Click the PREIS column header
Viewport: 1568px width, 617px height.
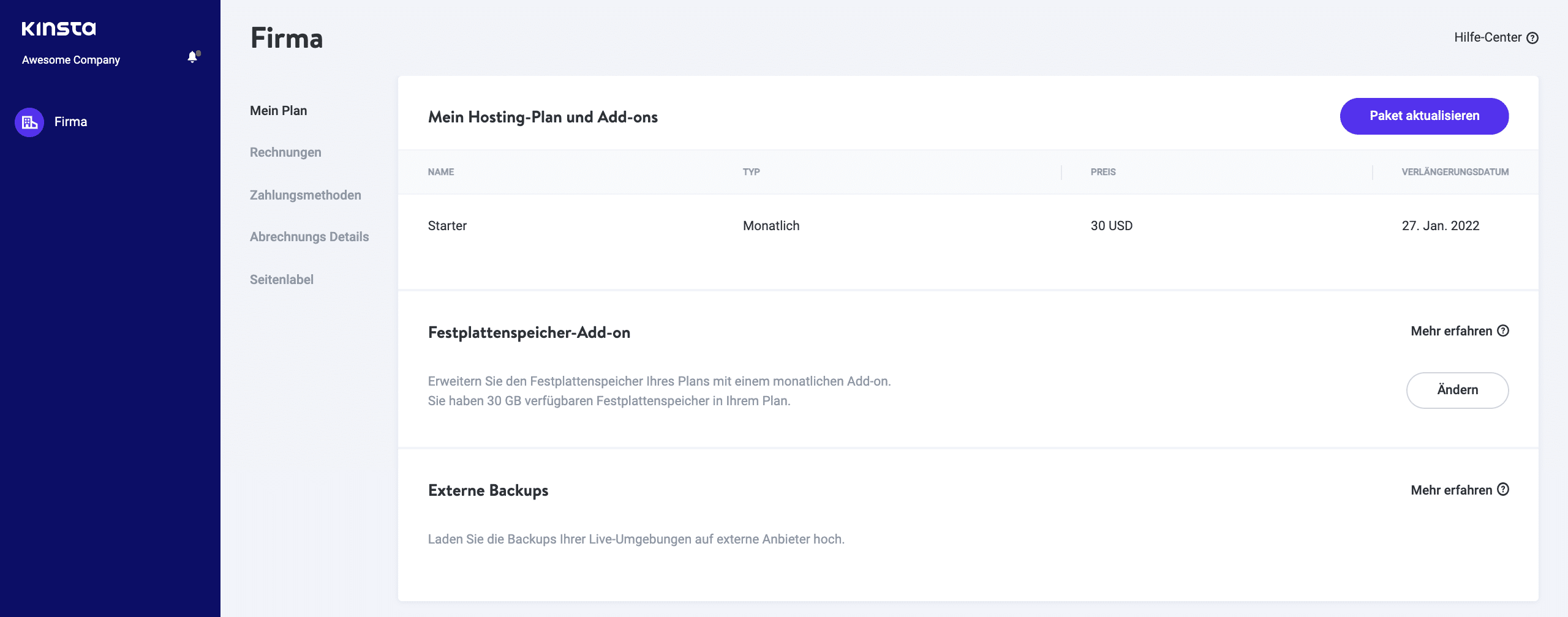pyautogui.click(x=1102, y=172)
